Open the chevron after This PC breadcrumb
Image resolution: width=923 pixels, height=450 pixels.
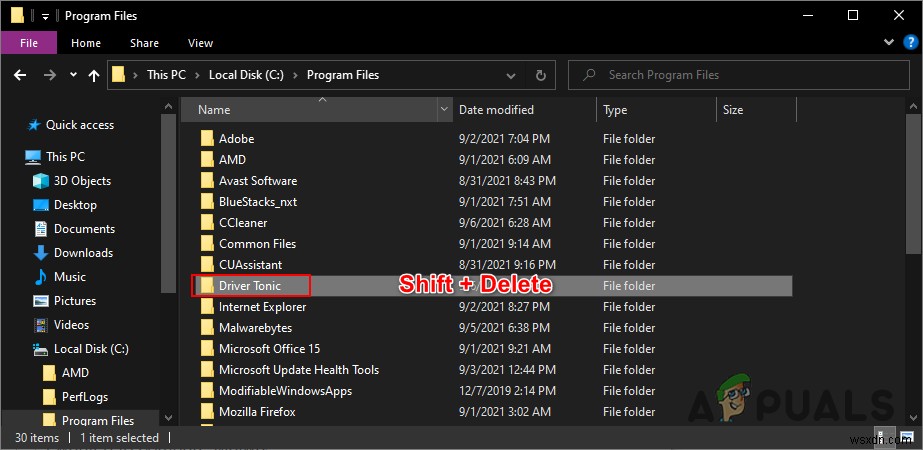[x=197, y=75]
